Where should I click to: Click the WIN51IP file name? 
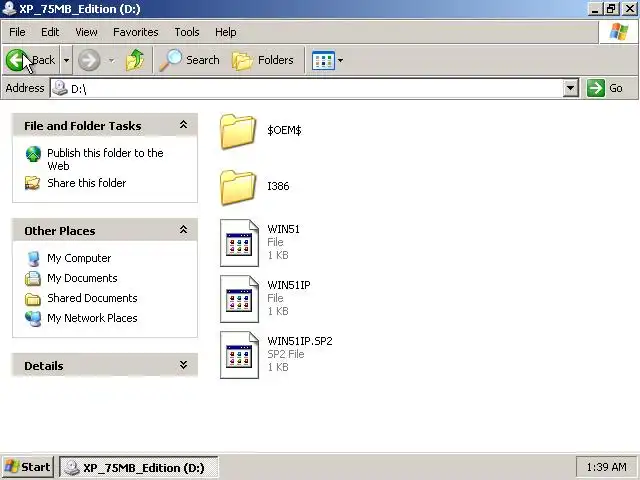[289, 285]
